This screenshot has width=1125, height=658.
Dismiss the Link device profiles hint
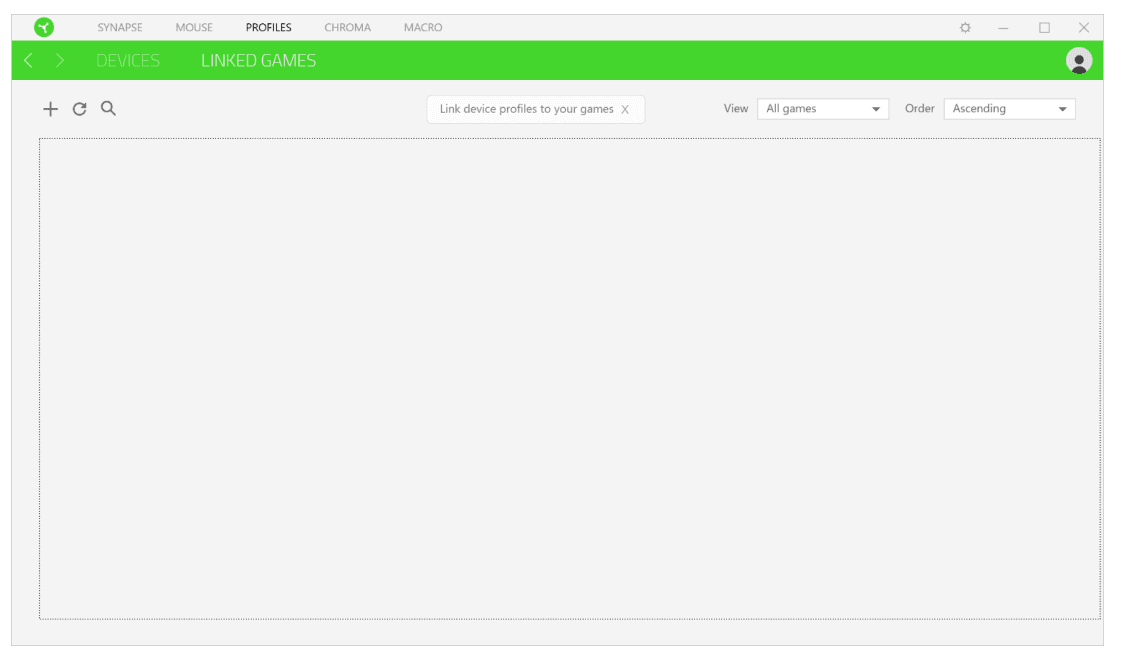625,110
